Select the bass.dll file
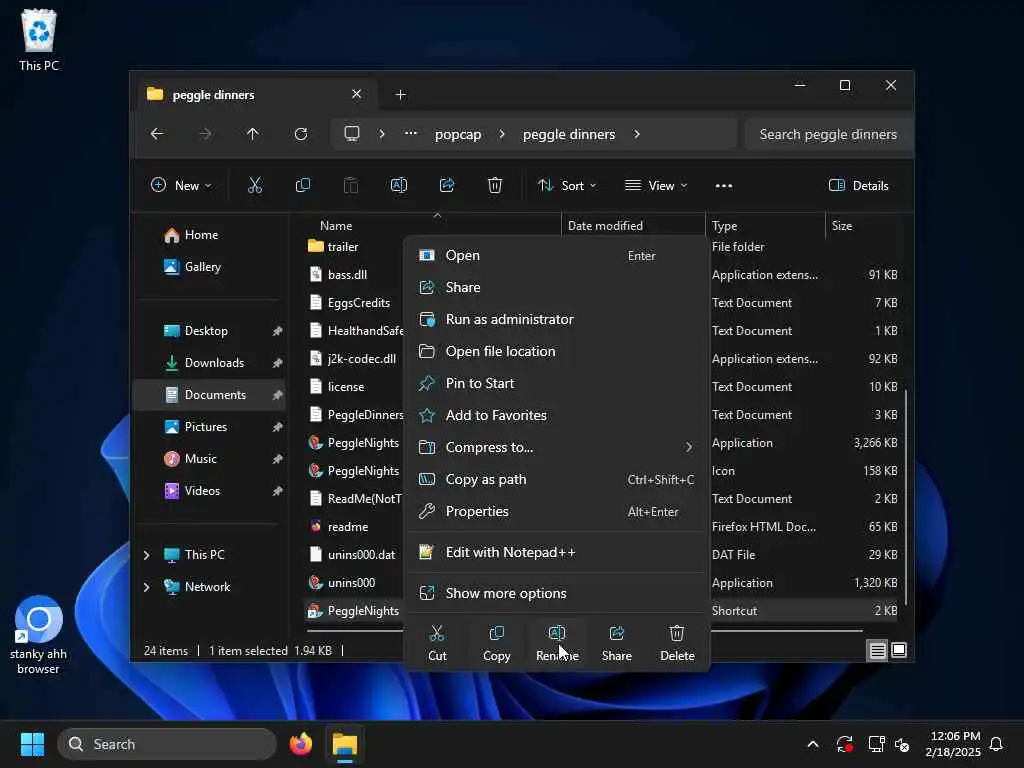The height and width of the screenshot is (768, 1024). [x=347, y=275]
